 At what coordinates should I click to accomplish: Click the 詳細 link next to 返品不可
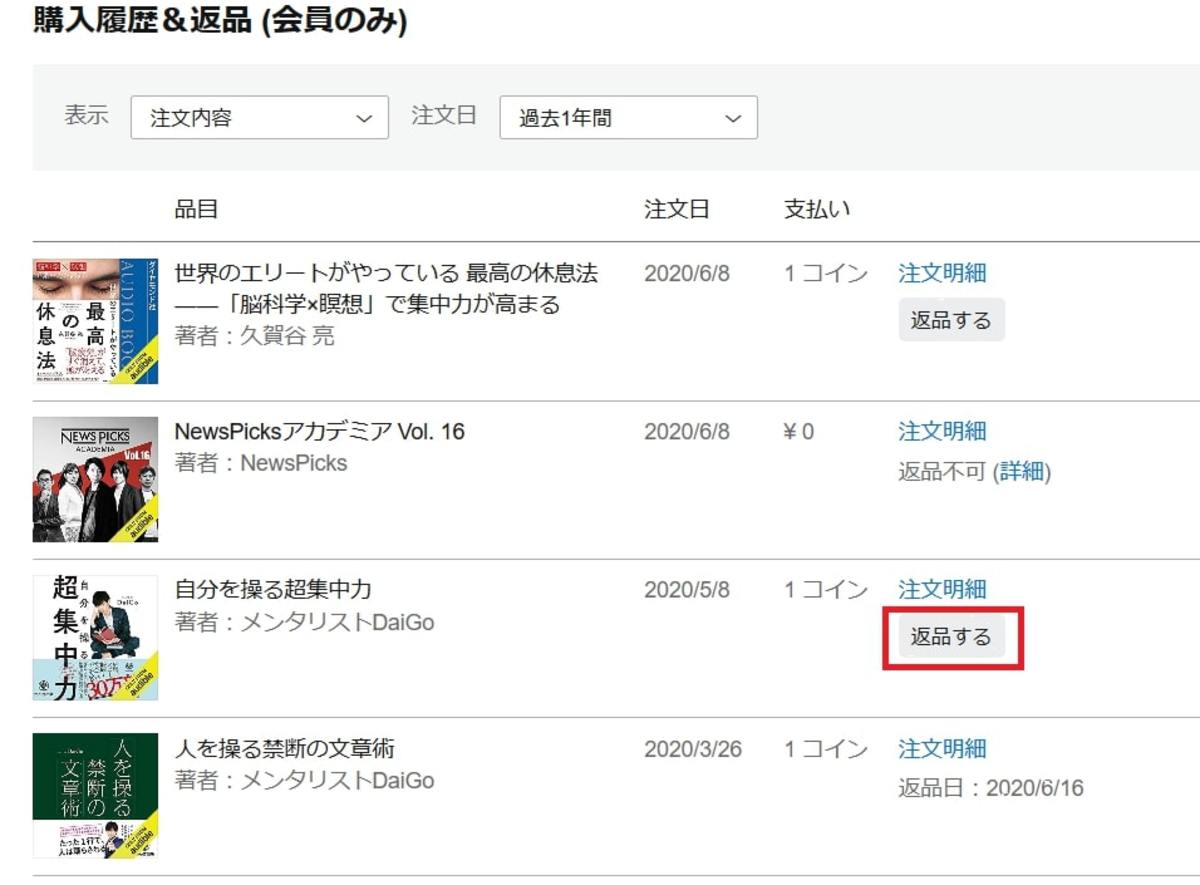[x=1021, y=472]
